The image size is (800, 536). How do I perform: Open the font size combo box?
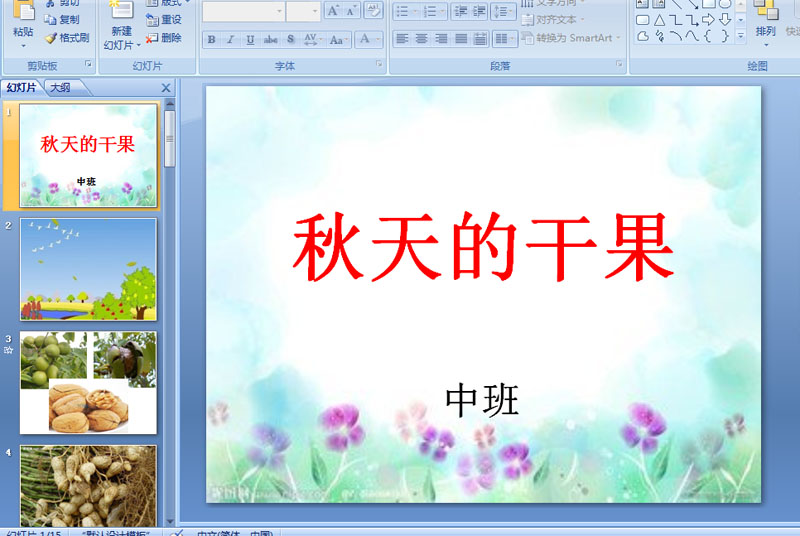click(x=303, y=11)
